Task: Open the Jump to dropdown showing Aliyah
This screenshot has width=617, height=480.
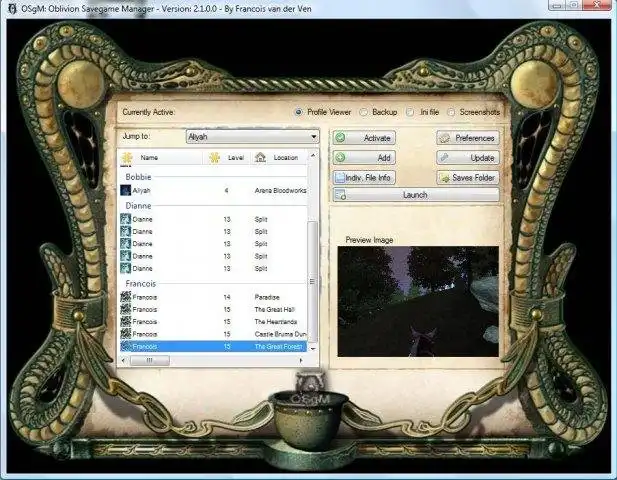Action: (x=252, y=137)
